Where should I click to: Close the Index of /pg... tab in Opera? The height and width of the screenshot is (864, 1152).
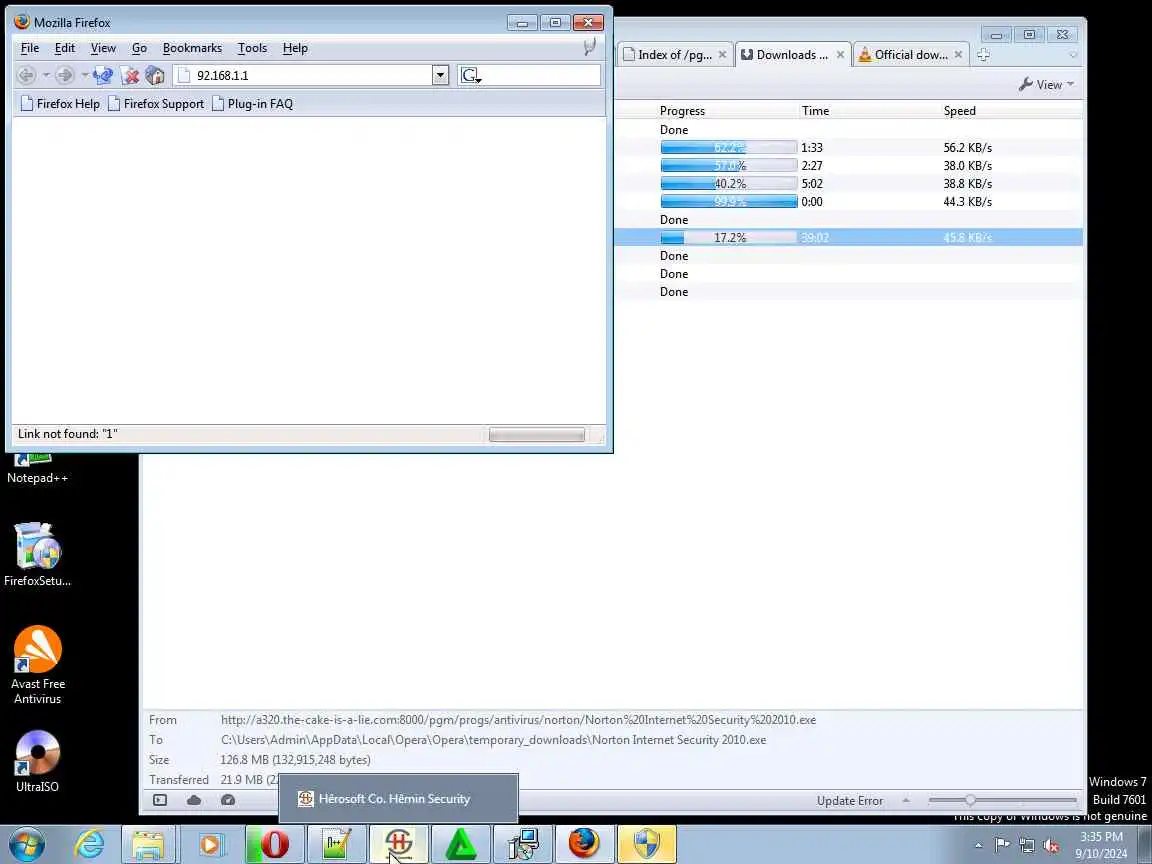(x=722, y=54)
